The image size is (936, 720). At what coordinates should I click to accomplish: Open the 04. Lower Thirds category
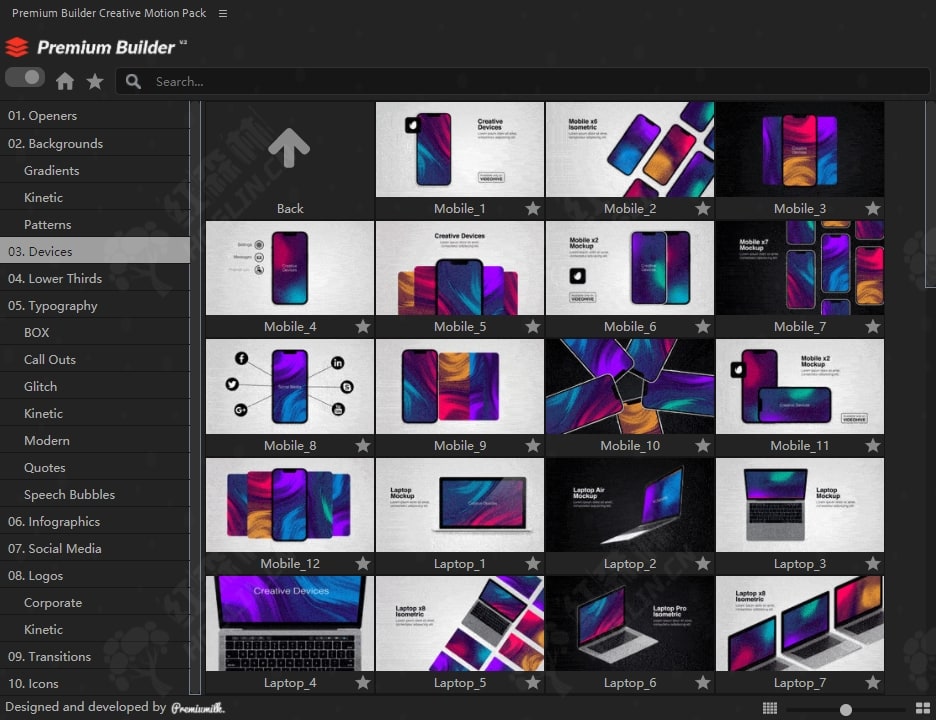click(95, 278)
